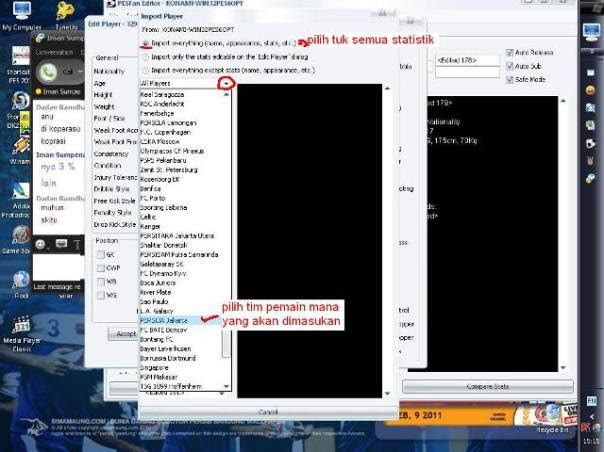The image size is (604, 452).
Task: Toggle Auto Release checkbox
Action: [x=510, y=52]
